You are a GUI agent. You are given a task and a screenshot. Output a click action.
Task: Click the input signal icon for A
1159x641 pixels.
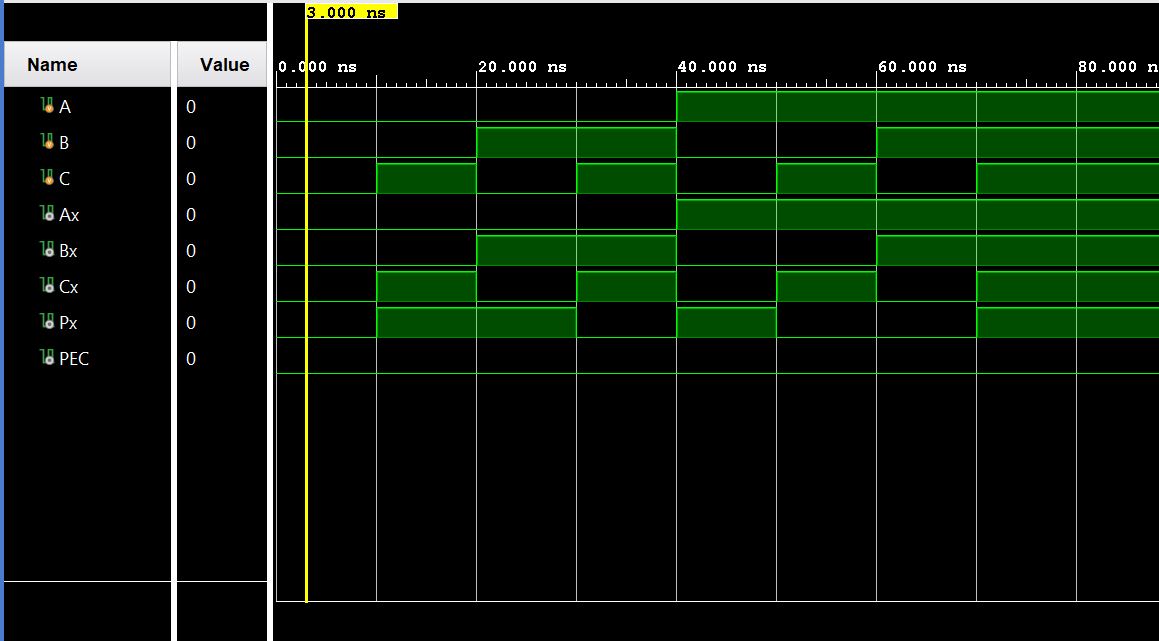47,106
